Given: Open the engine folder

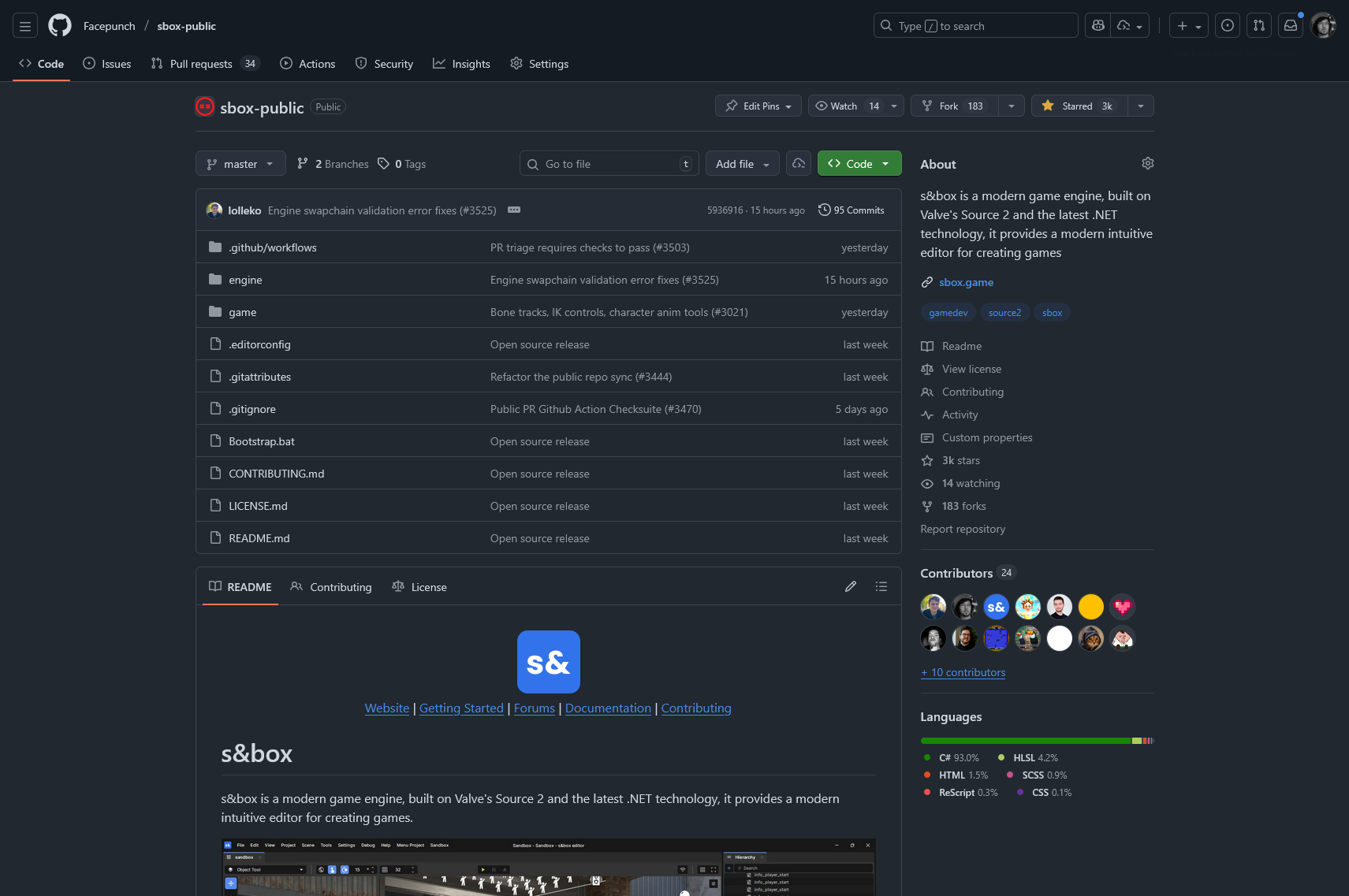Looking at the screenshot, I should point(245,280).
